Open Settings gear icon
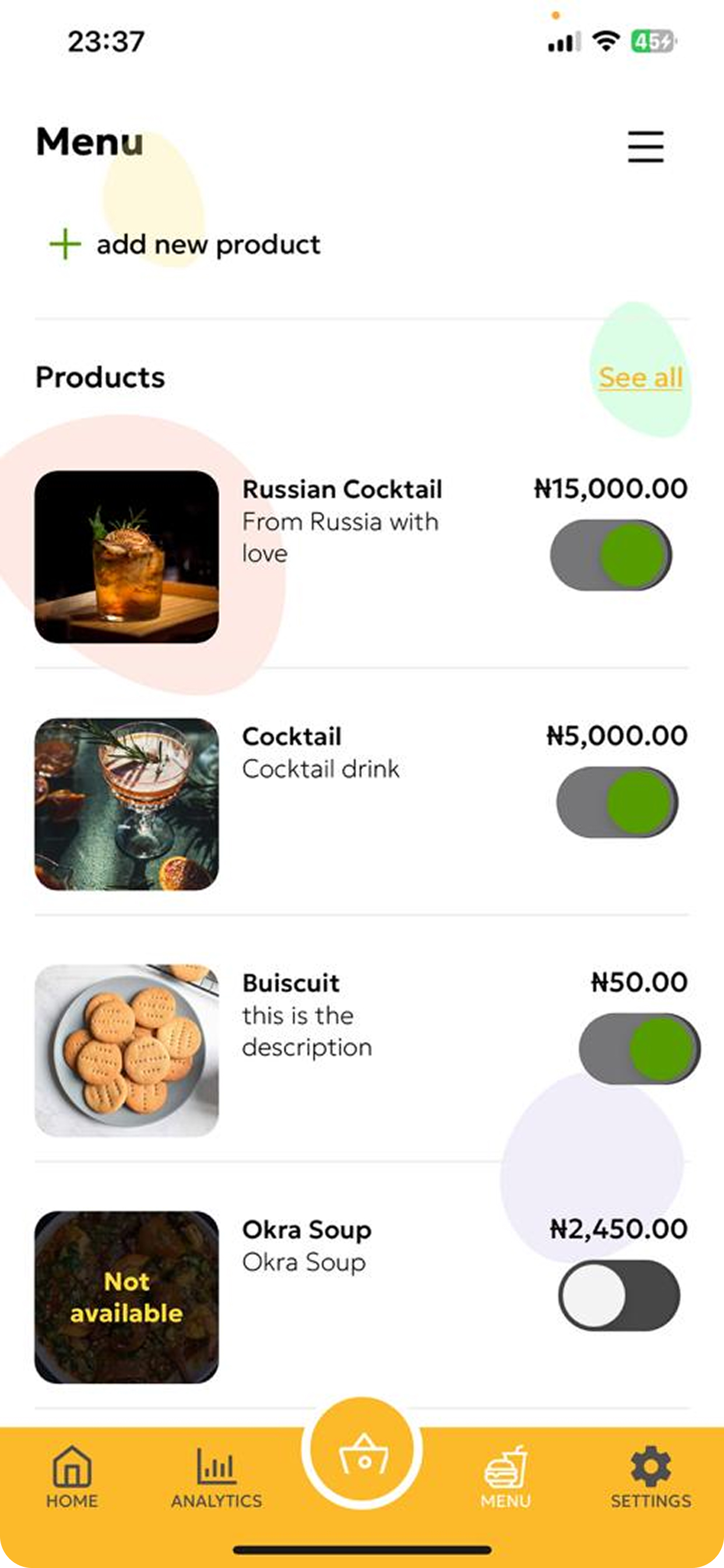Viewport: 724px width, 1568px height. pyautogui.click(x=651, y=1466)
